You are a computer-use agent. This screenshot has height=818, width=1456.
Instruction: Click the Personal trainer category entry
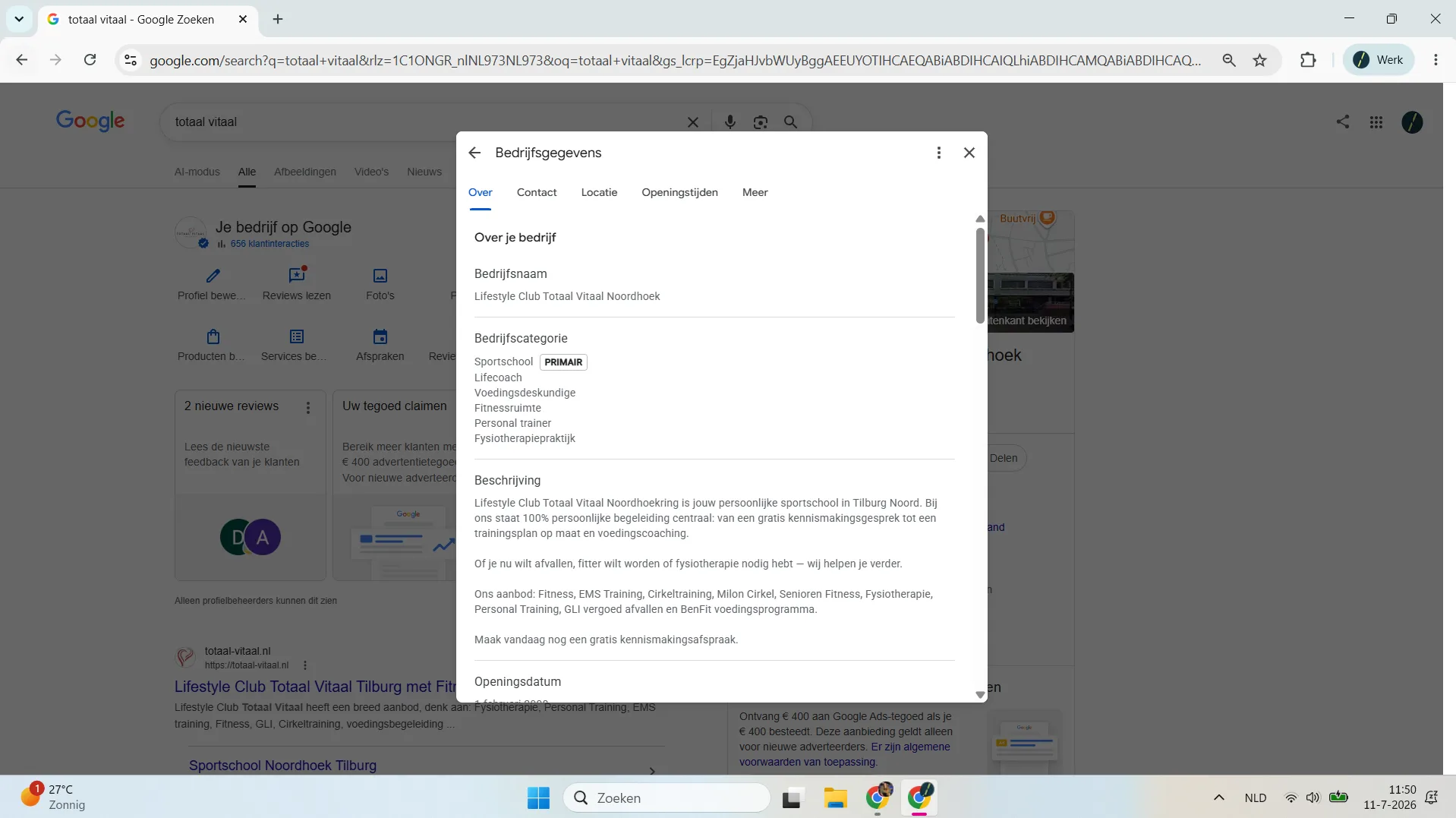pos(512,423)
